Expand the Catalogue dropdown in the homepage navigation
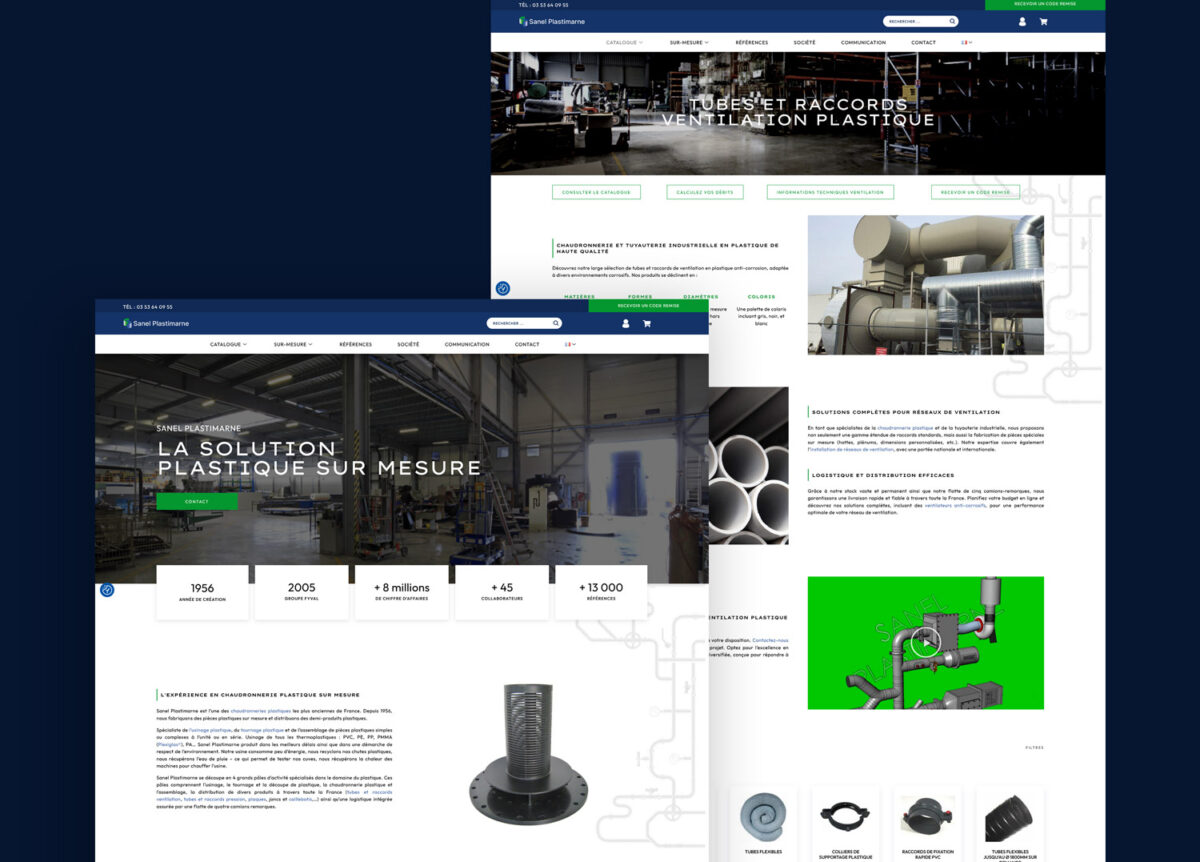Image resolution: width=1200 pixels, height=862 pixels. pyautogui.click(x=228, y=344)
